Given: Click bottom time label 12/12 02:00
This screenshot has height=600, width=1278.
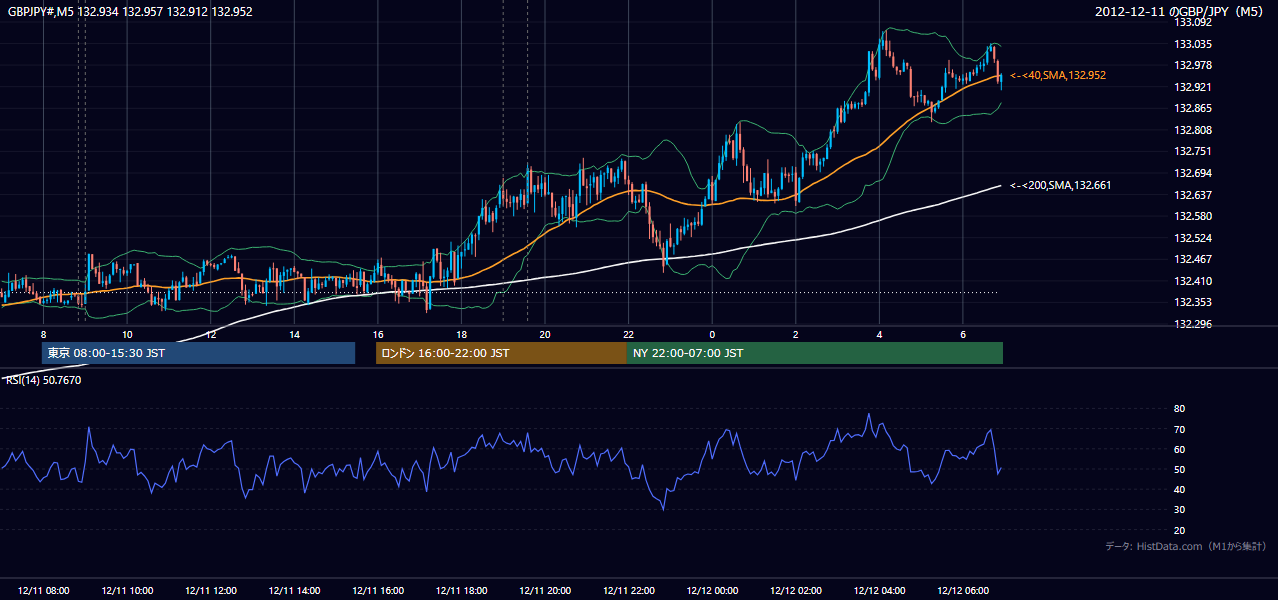Looking at the screenshot, I should 796,591.
